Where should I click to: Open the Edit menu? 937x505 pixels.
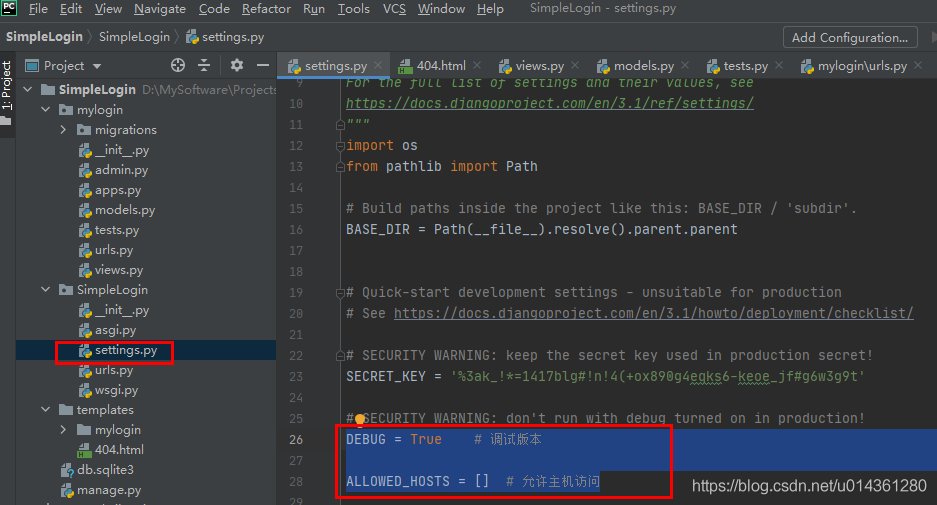[71, 9]
